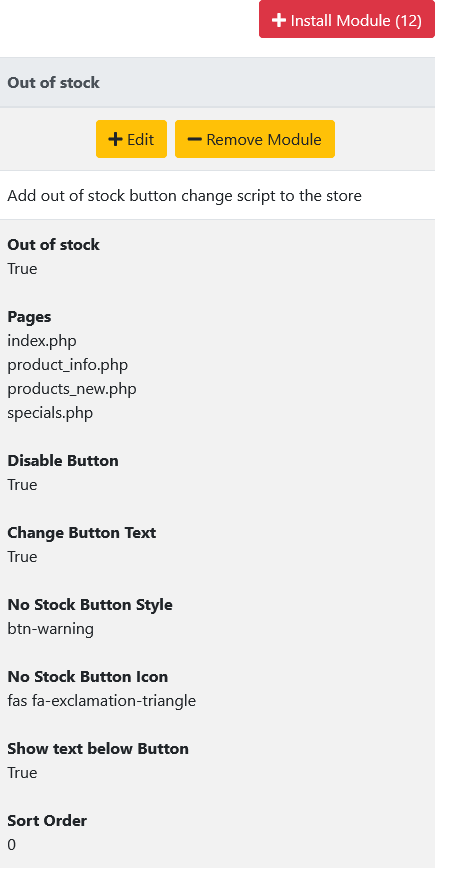Click the plus icon on Install Module
Image resolution: width=449 pixels, height=871 pixels.
click(x=278, y=21)
